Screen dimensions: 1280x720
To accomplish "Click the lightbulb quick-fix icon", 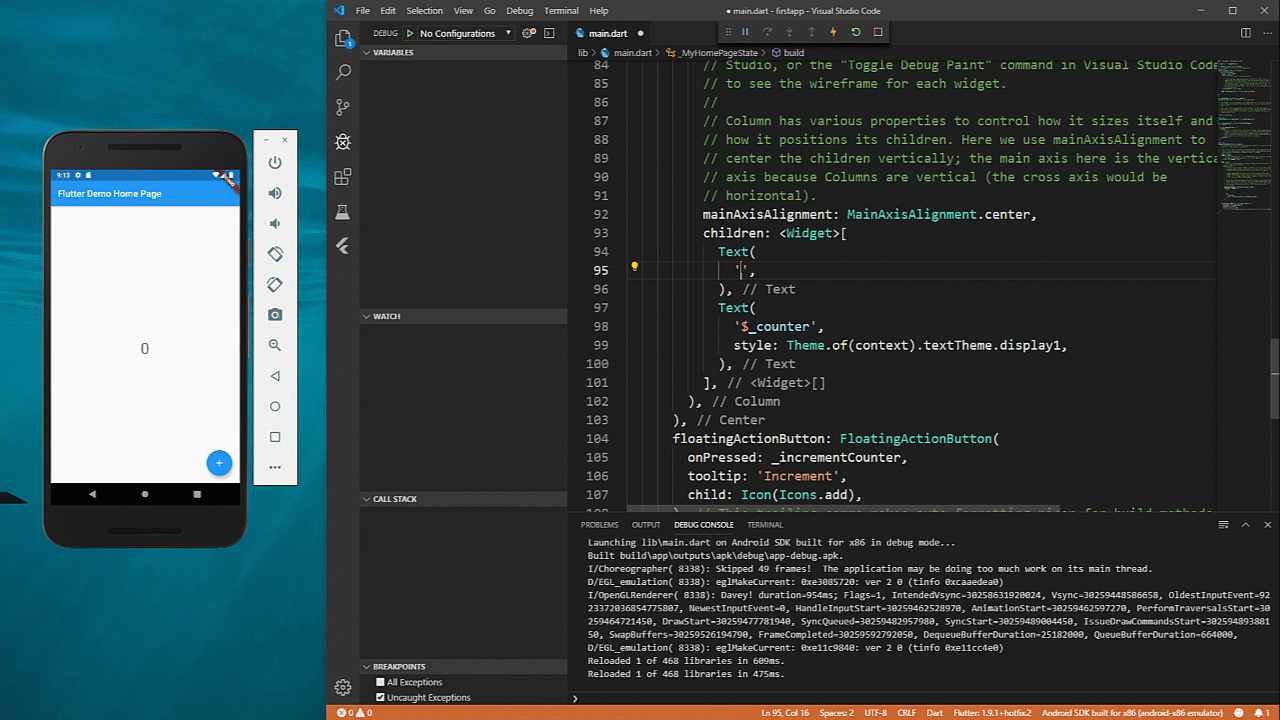I will coord(634,267).
